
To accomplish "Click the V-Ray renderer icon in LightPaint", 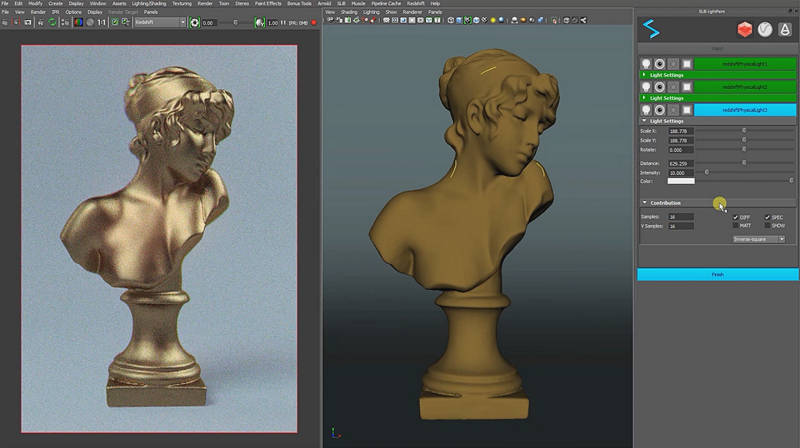I will tap(765, 29).
